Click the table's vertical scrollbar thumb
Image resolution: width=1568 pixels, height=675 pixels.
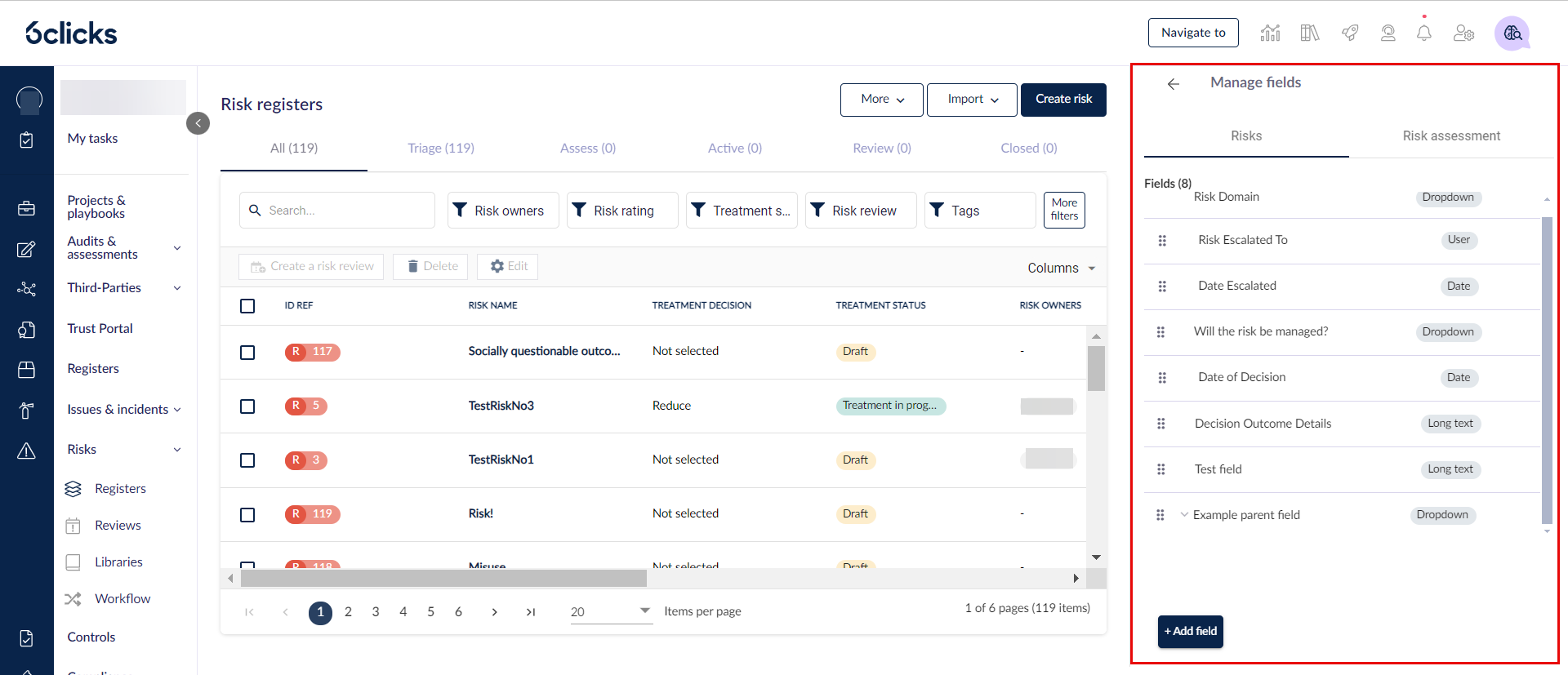click(x=1096, y=369)
